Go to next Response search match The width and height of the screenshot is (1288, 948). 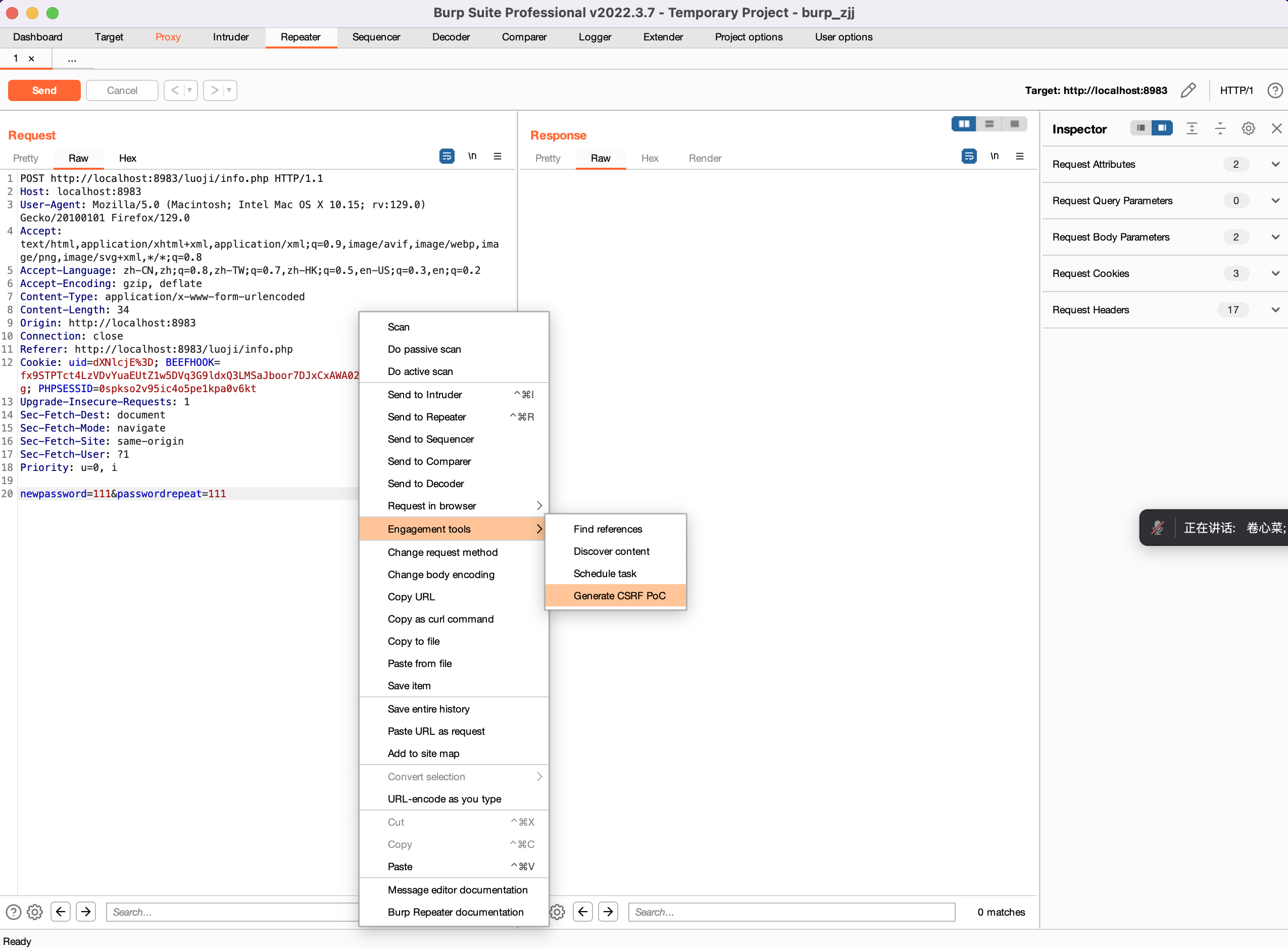pyautogui.click(x=609, y=911)
